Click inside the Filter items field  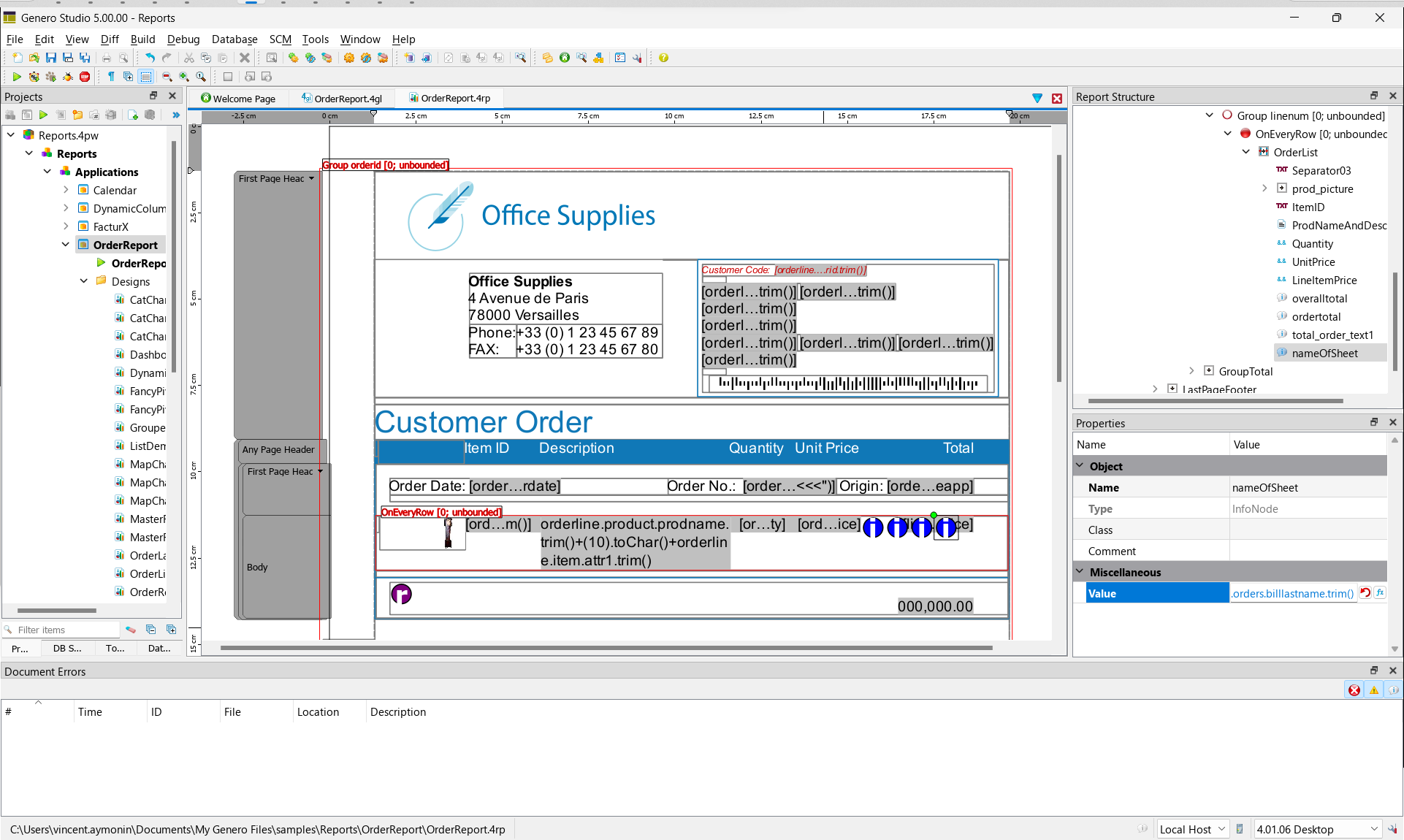(66, 630)
